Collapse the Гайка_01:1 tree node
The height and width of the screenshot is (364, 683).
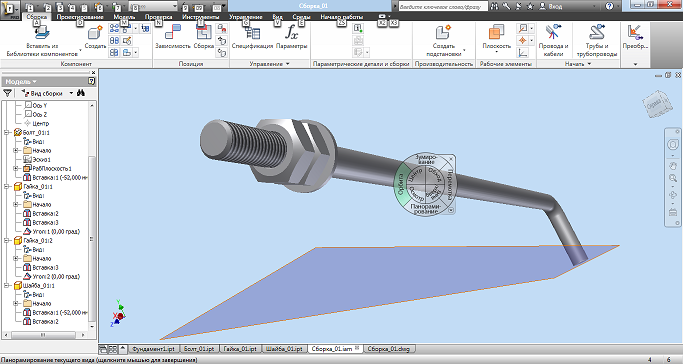[7, 186]
